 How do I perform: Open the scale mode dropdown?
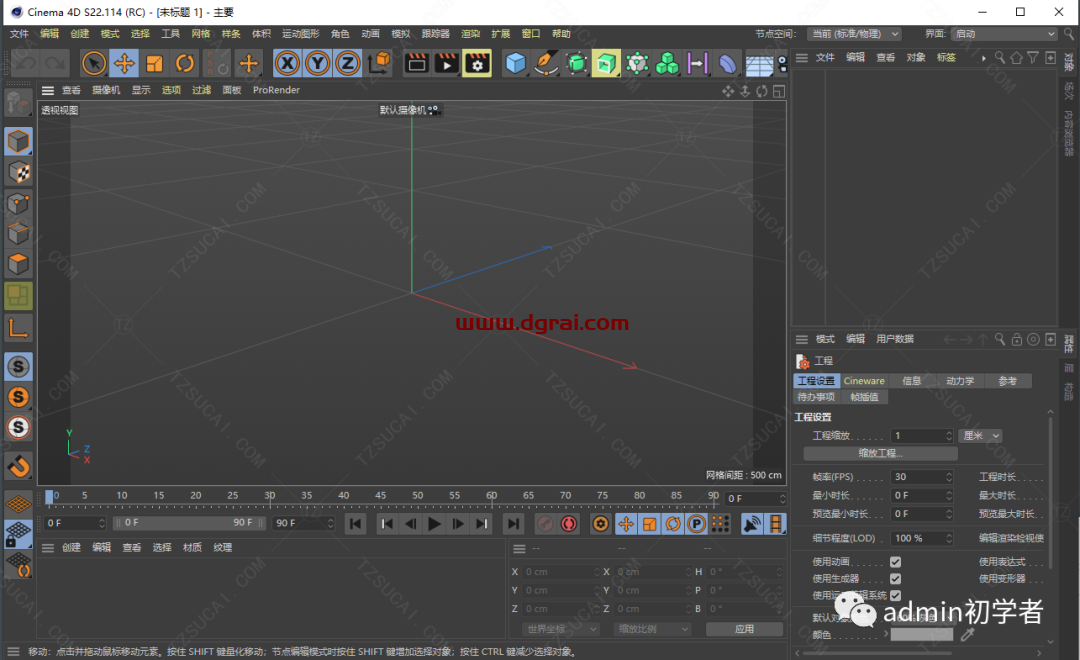(652, 629)
